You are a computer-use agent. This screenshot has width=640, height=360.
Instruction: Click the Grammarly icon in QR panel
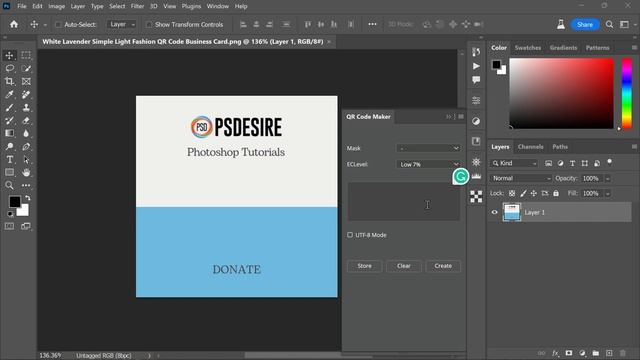point(461,176)
